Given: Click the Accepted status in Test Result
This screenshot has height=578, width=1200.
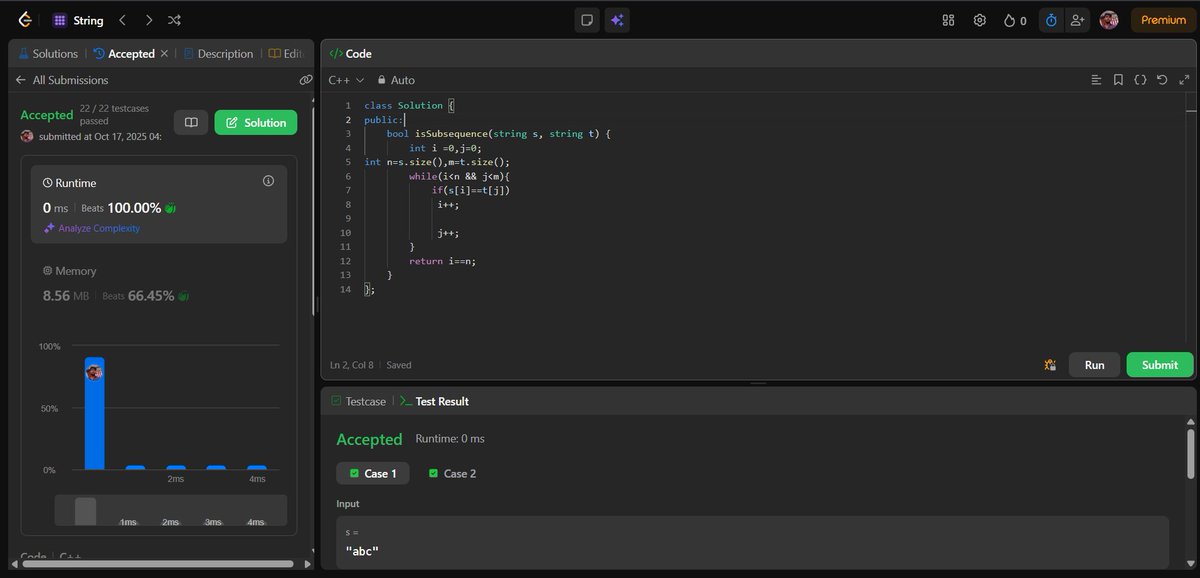Looking at the screenshot, I should 369,439.
